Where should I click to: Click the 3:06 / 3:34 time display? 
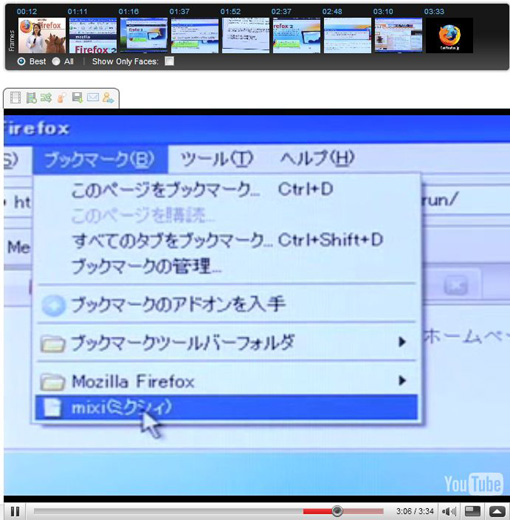(415, 511)
